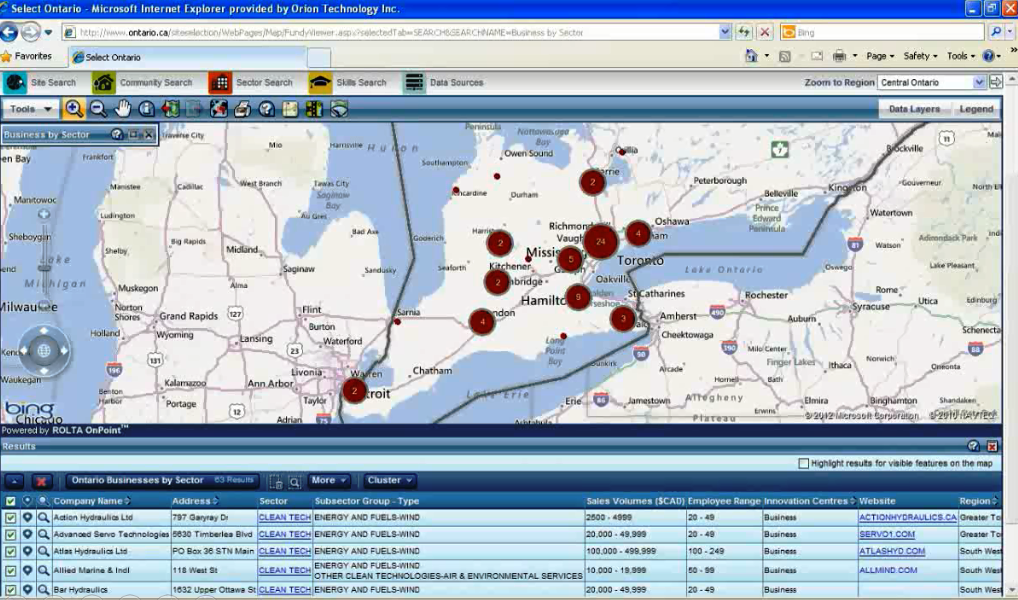1018x600 pixels.
Task: Open the Community Search tab
Action: coord(142,82)
